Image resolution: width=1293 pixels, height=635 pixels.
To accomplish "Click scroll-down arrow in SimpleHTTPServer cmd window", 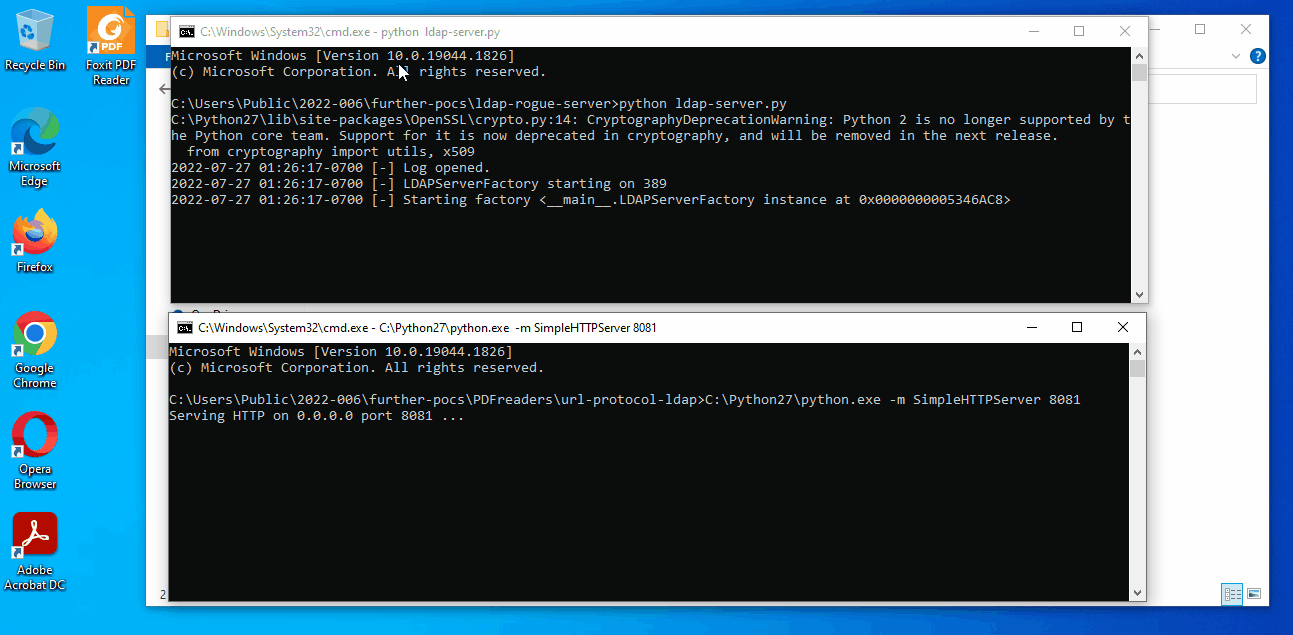I will [1137, 593].
